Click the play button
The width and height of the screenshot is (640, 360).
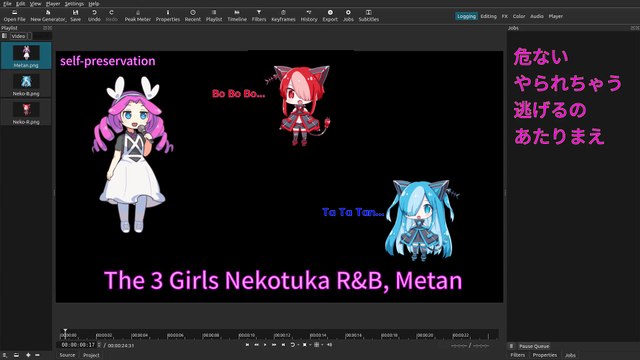click(265, 345)
